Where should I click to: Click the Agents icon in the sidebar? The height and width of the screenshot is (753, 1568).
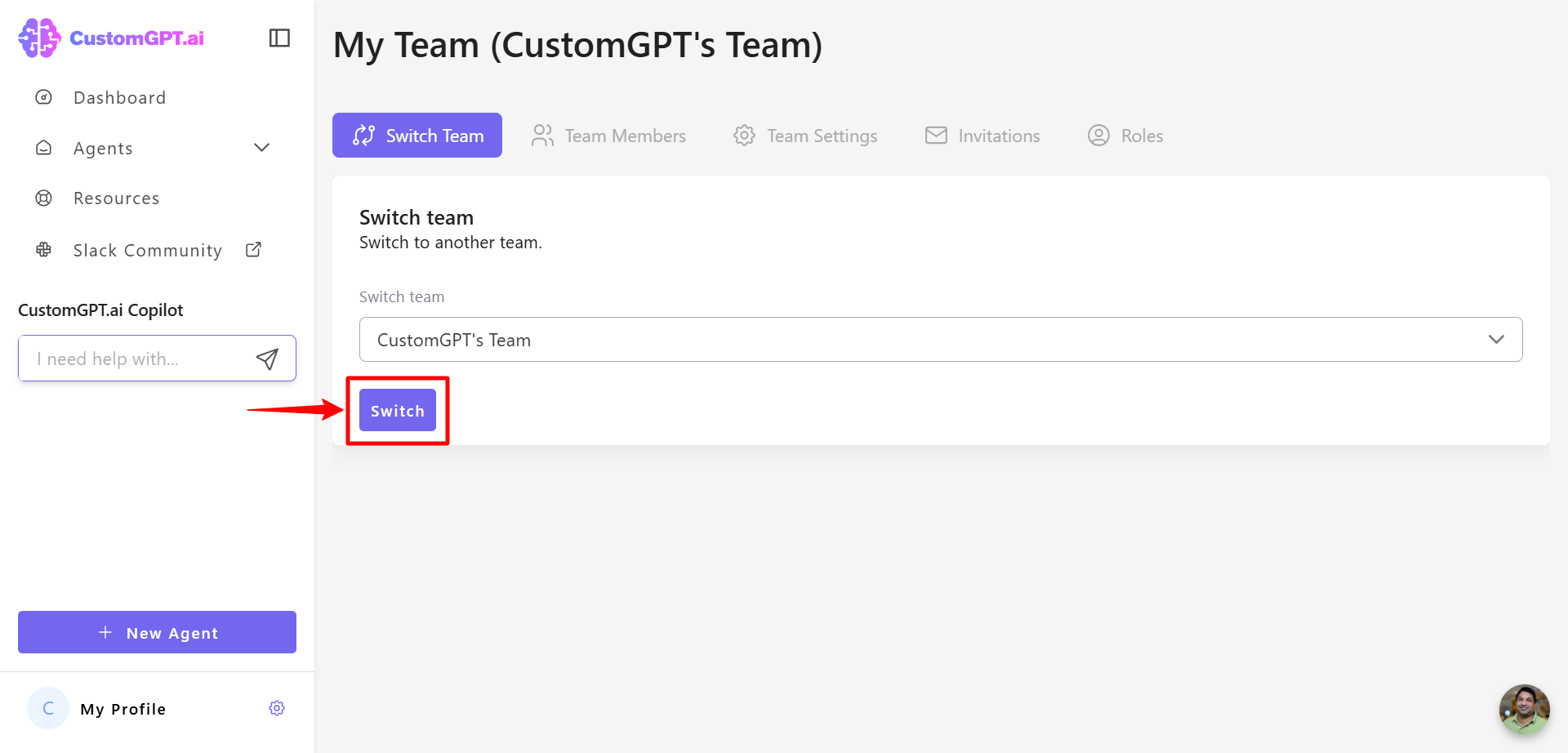click(x=44, y=148)
